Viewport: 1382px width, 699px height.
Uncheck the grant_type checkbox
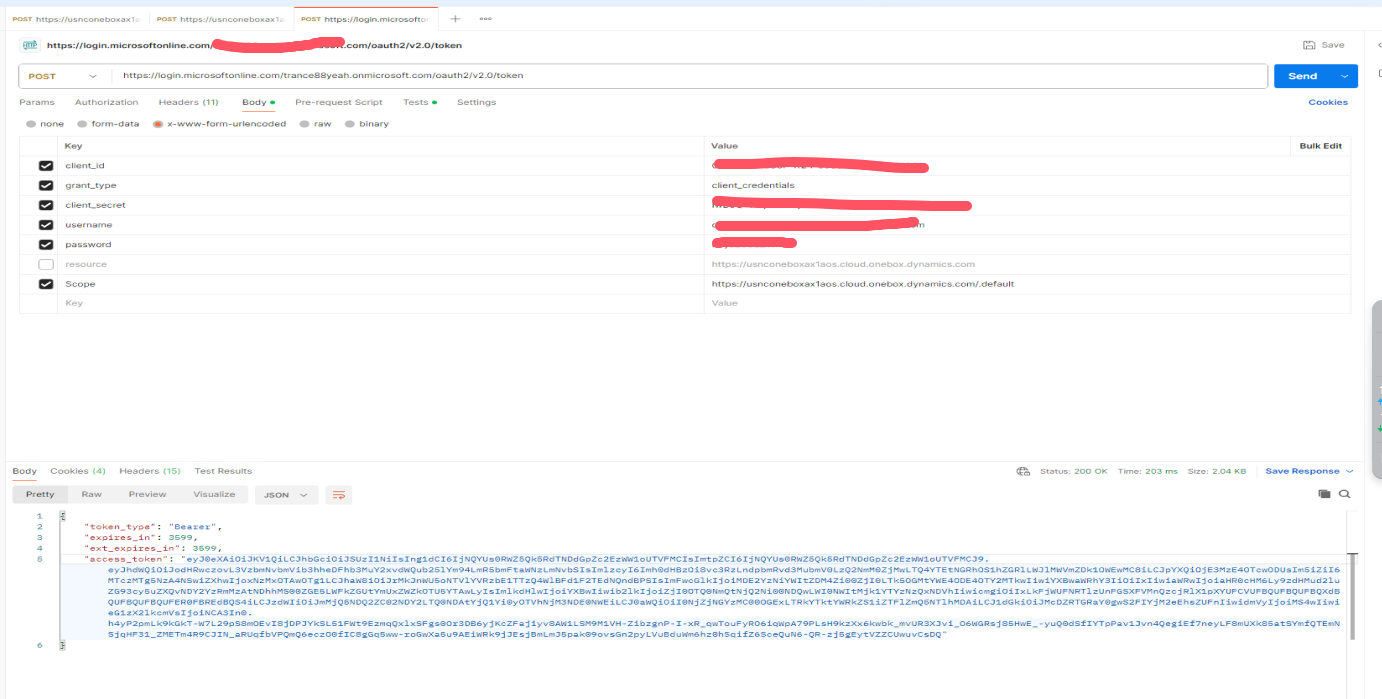(46, 185)
